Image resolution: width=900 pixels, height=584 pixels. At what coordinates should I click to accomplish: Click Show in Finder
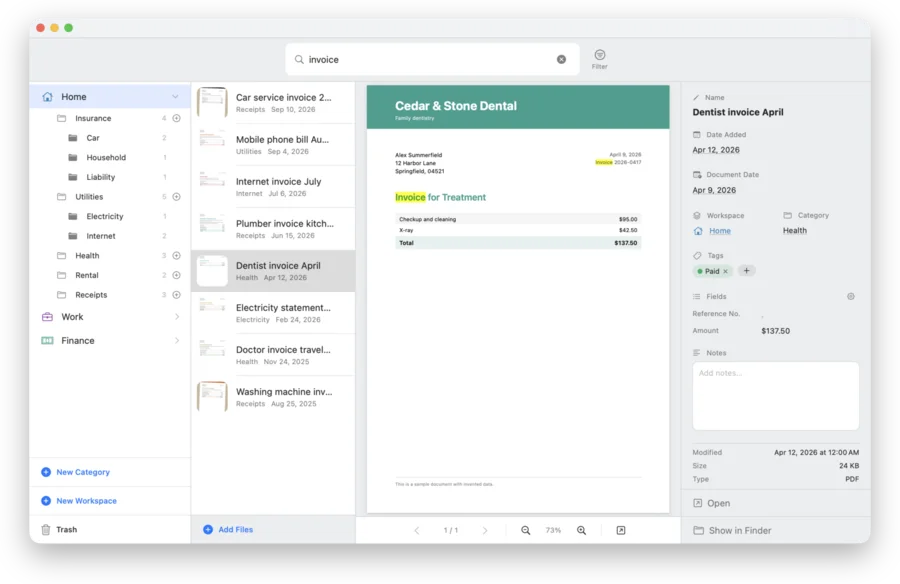[732, 531]
